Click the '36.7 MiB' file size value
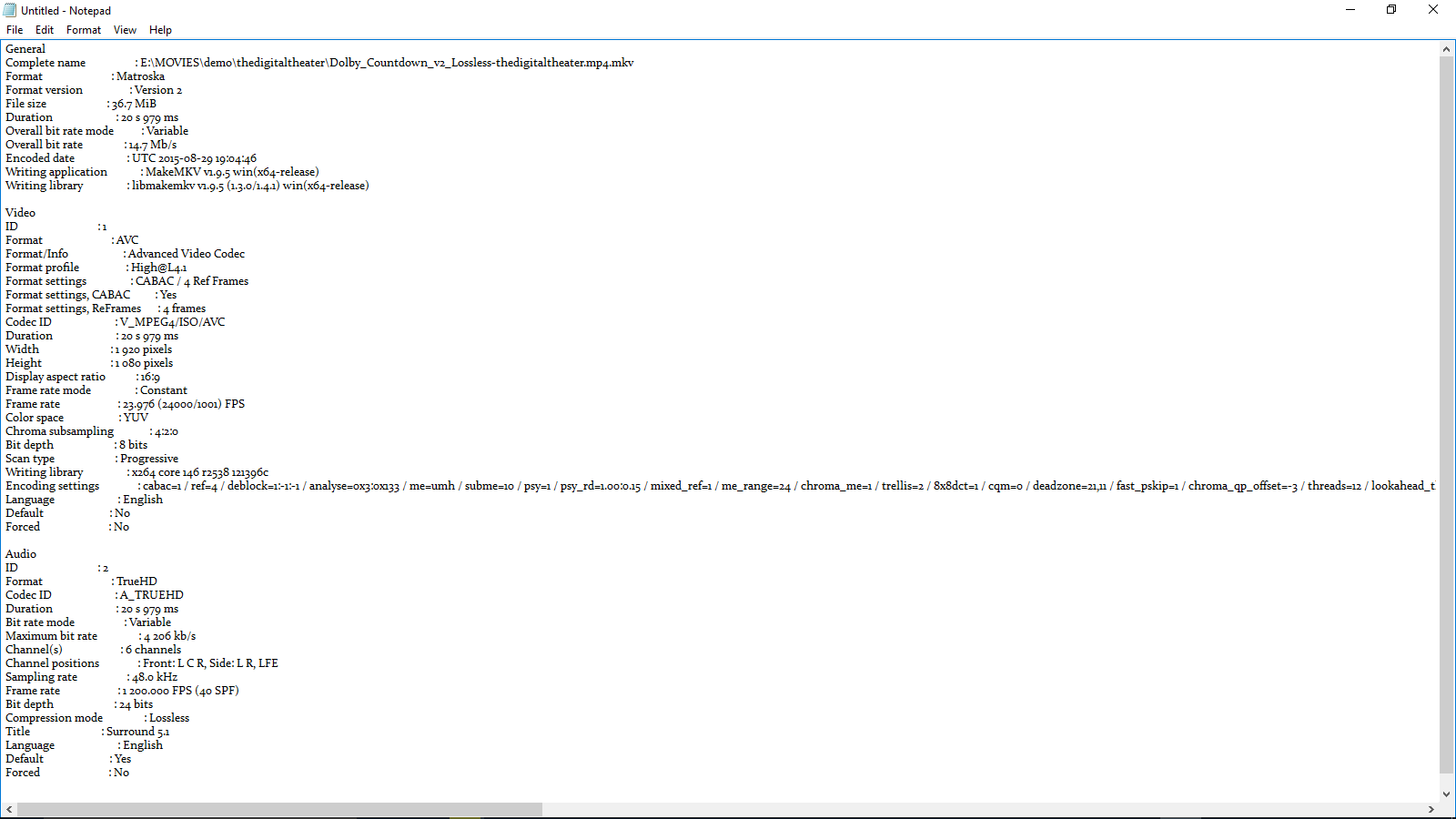Viewport: 1456px width, 819px height. [134, 104]
